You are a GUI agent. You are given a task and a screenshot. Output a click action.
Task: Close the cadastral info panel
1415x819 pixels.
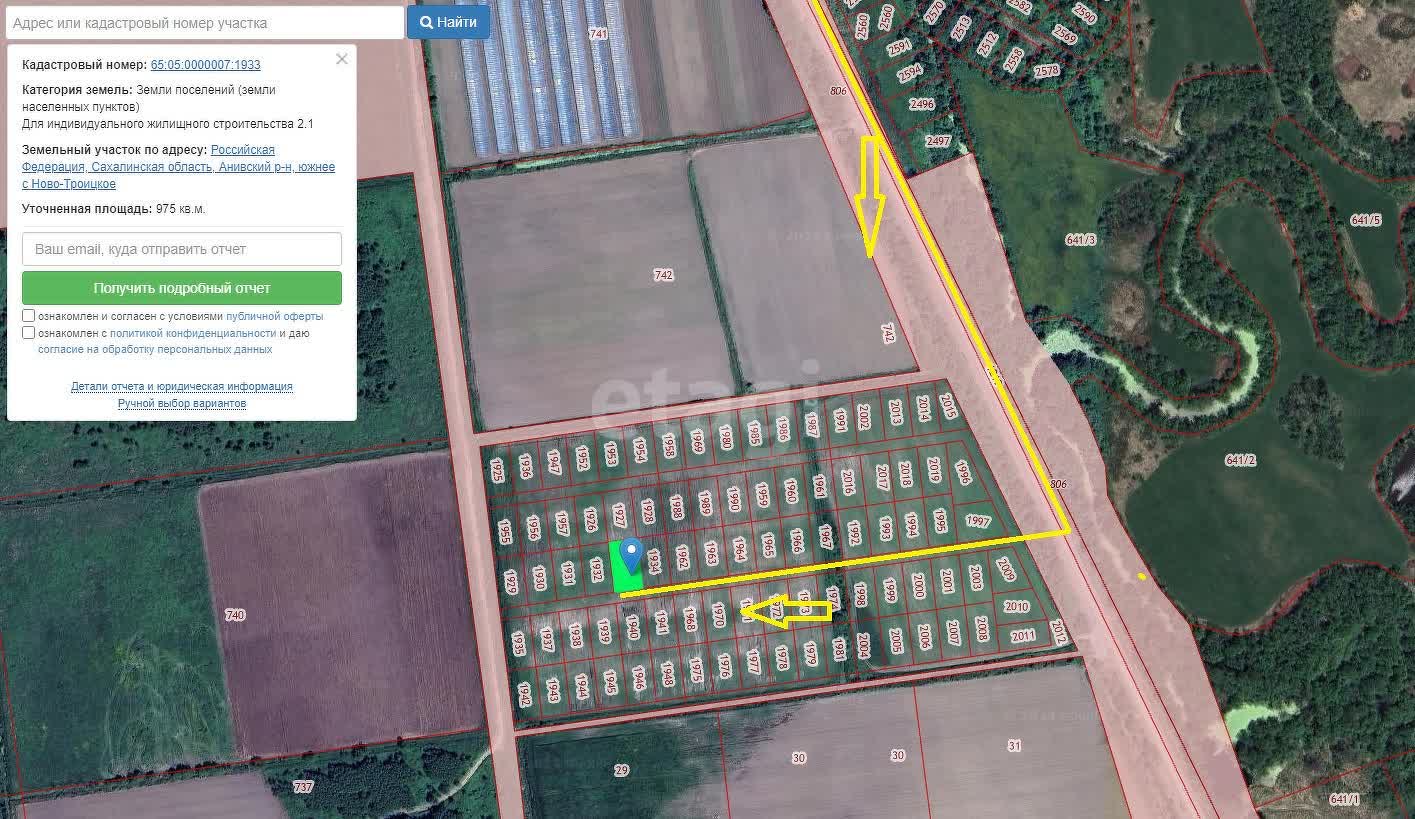click(x=341, y=59)
